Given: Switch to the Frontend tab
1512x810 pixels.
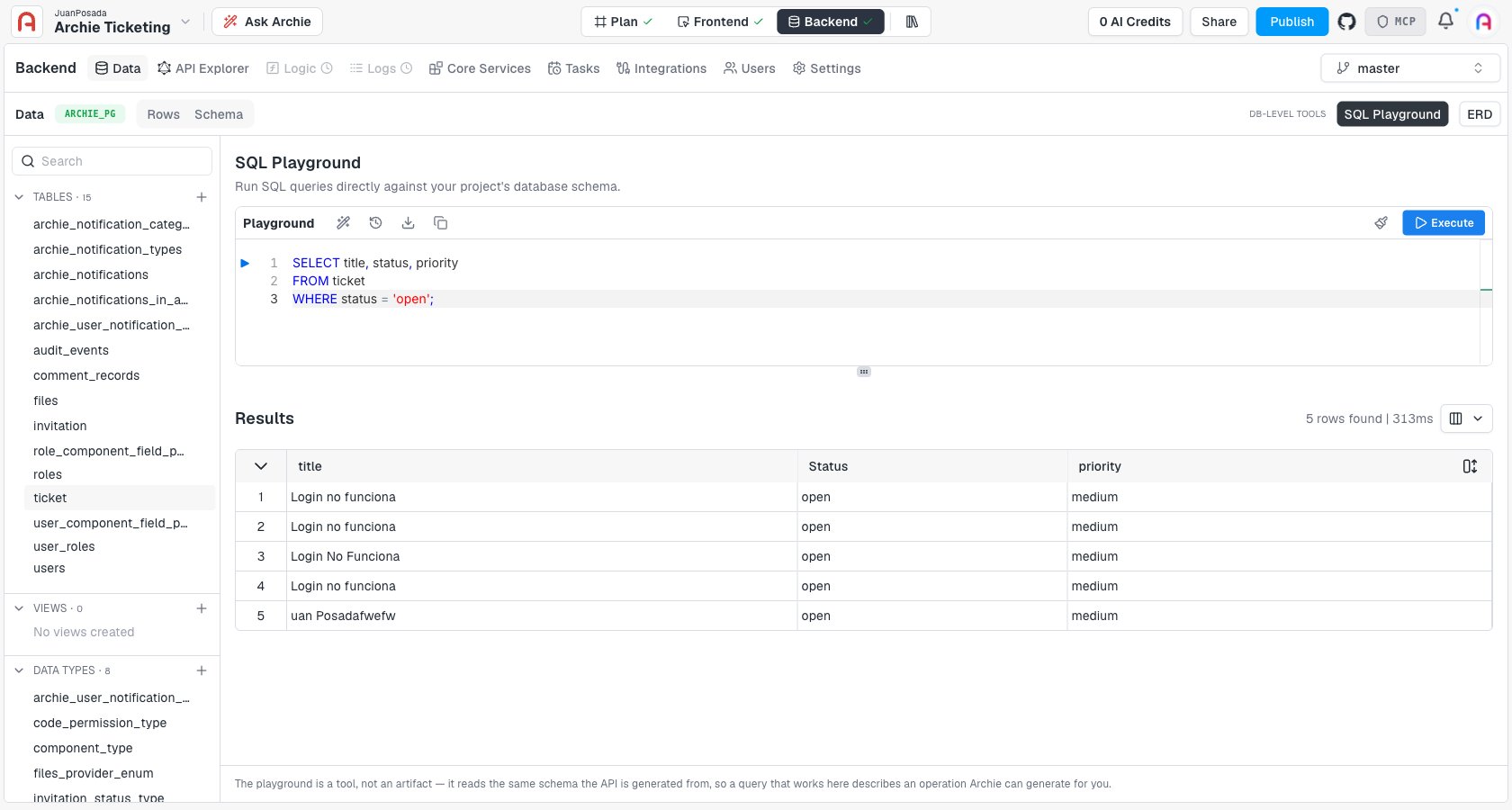Looking at the screenshot, I should coord(720,22).
